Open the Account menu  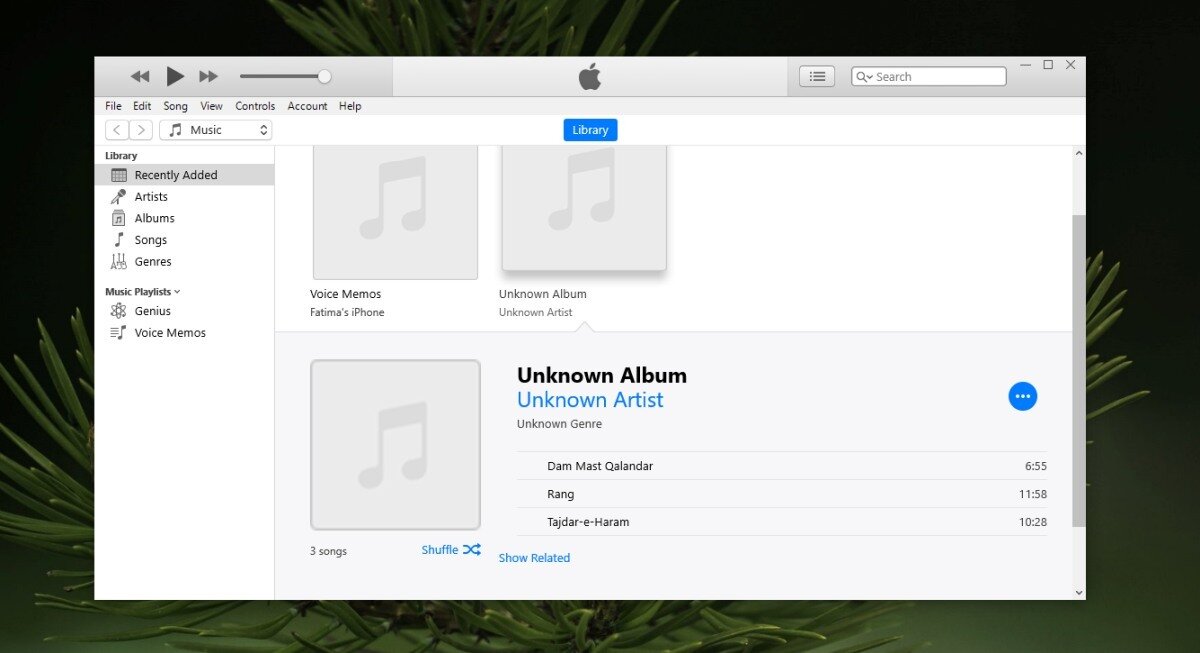(307, 105)
